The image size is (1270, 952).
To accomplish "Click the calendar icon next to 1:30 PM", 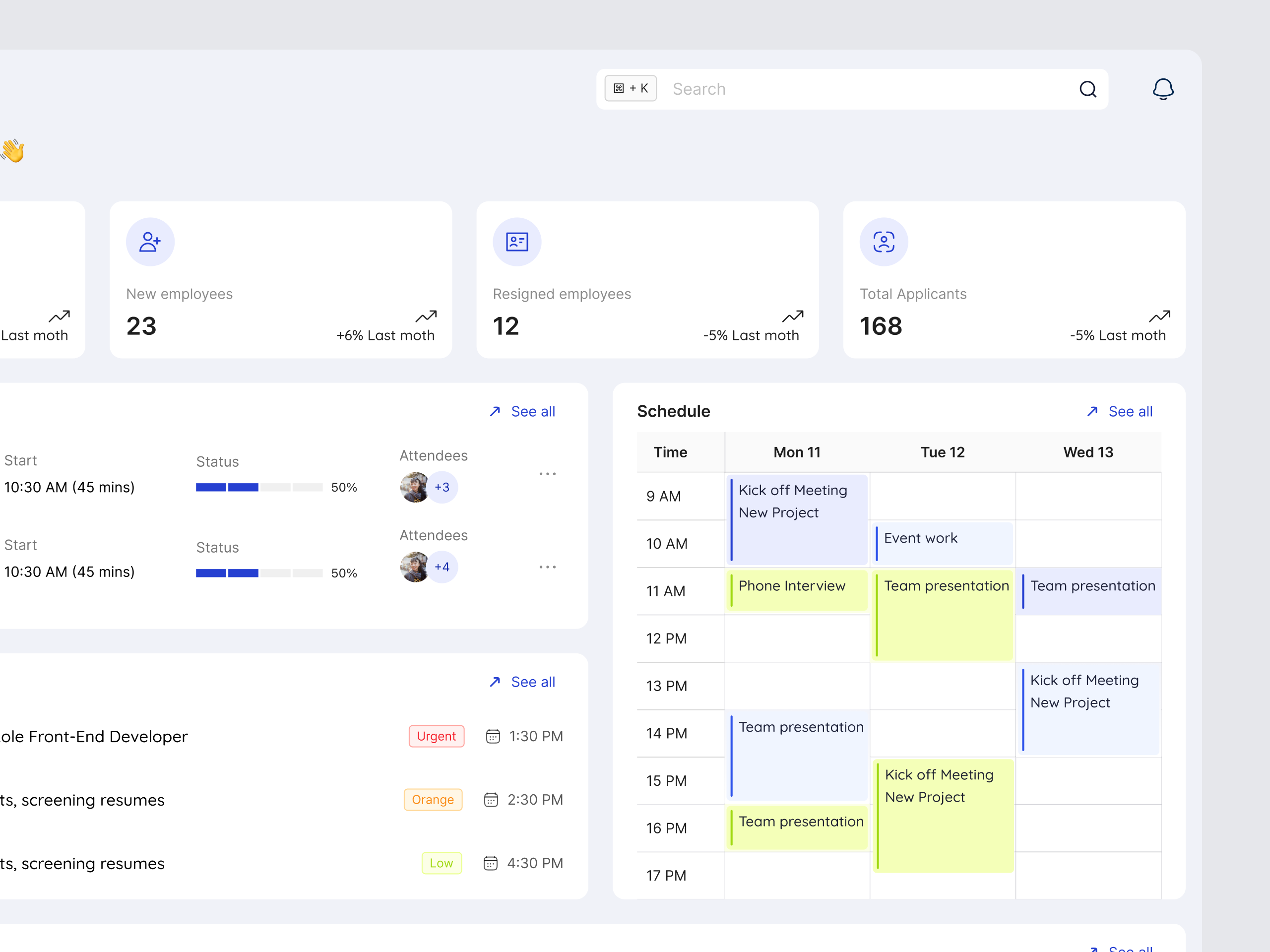I will pyautogui.click(x=493, y=736).
